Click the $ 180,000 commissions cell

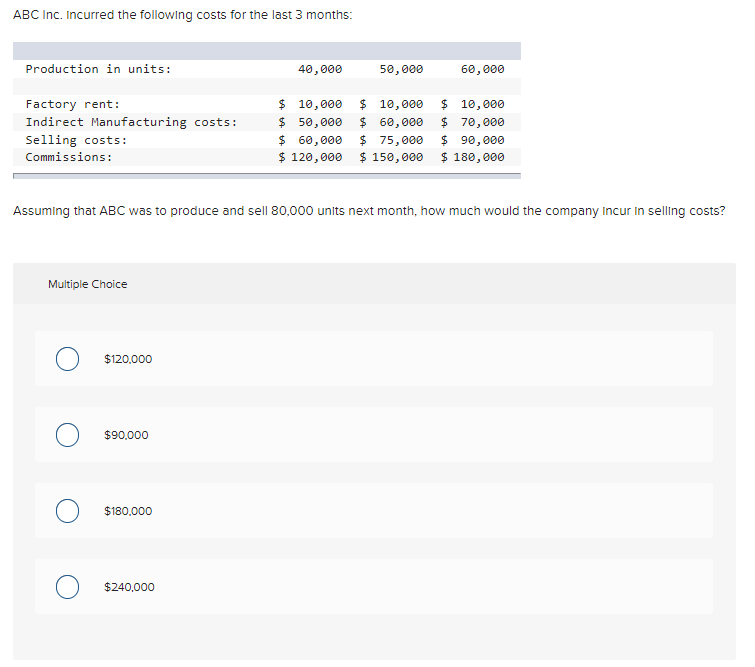tap(473, 157)
